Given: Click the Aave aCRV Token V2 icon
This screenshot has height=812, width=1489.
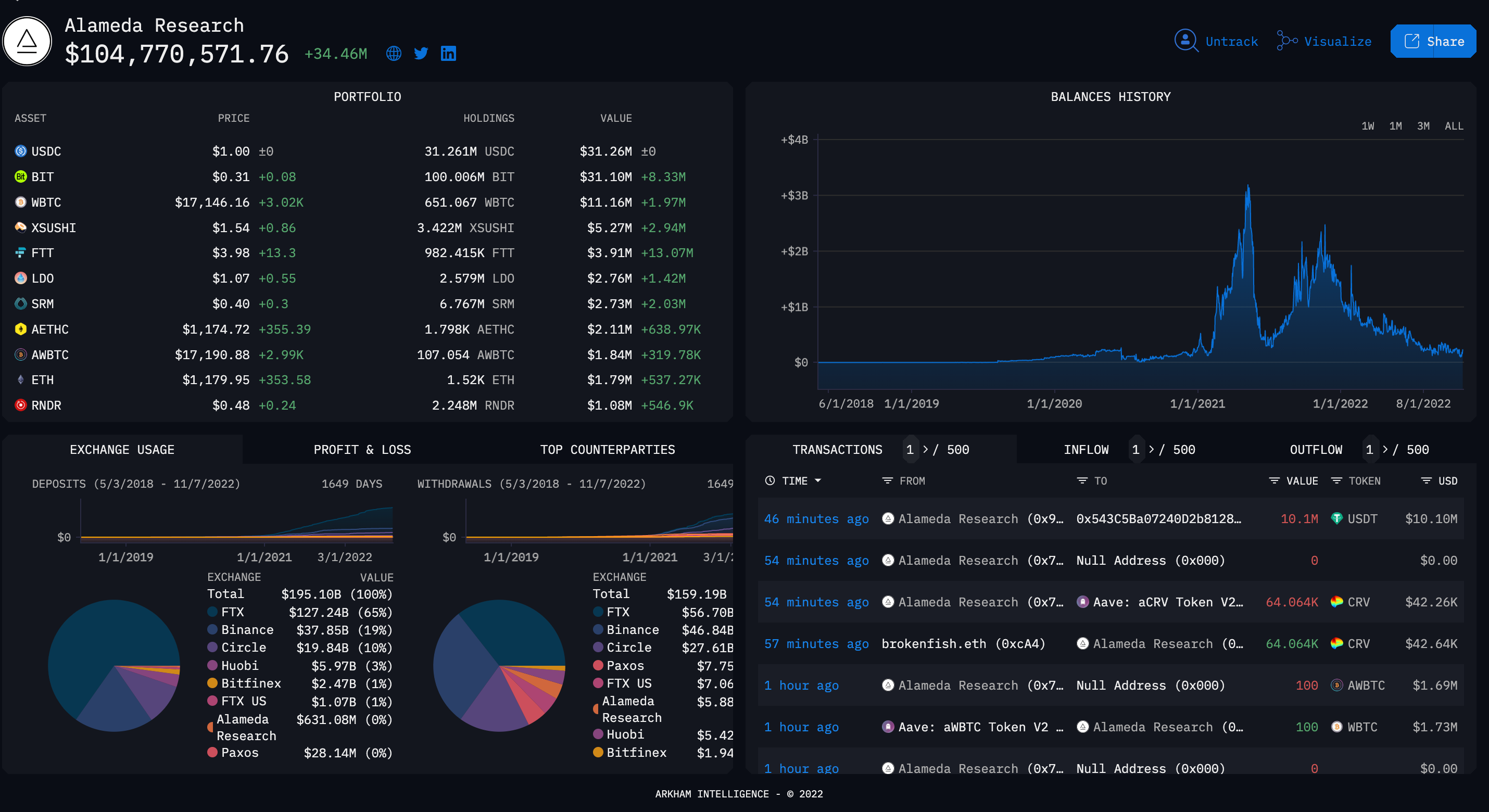Looking at the screenshot, I should click(x=1082, y=602).
